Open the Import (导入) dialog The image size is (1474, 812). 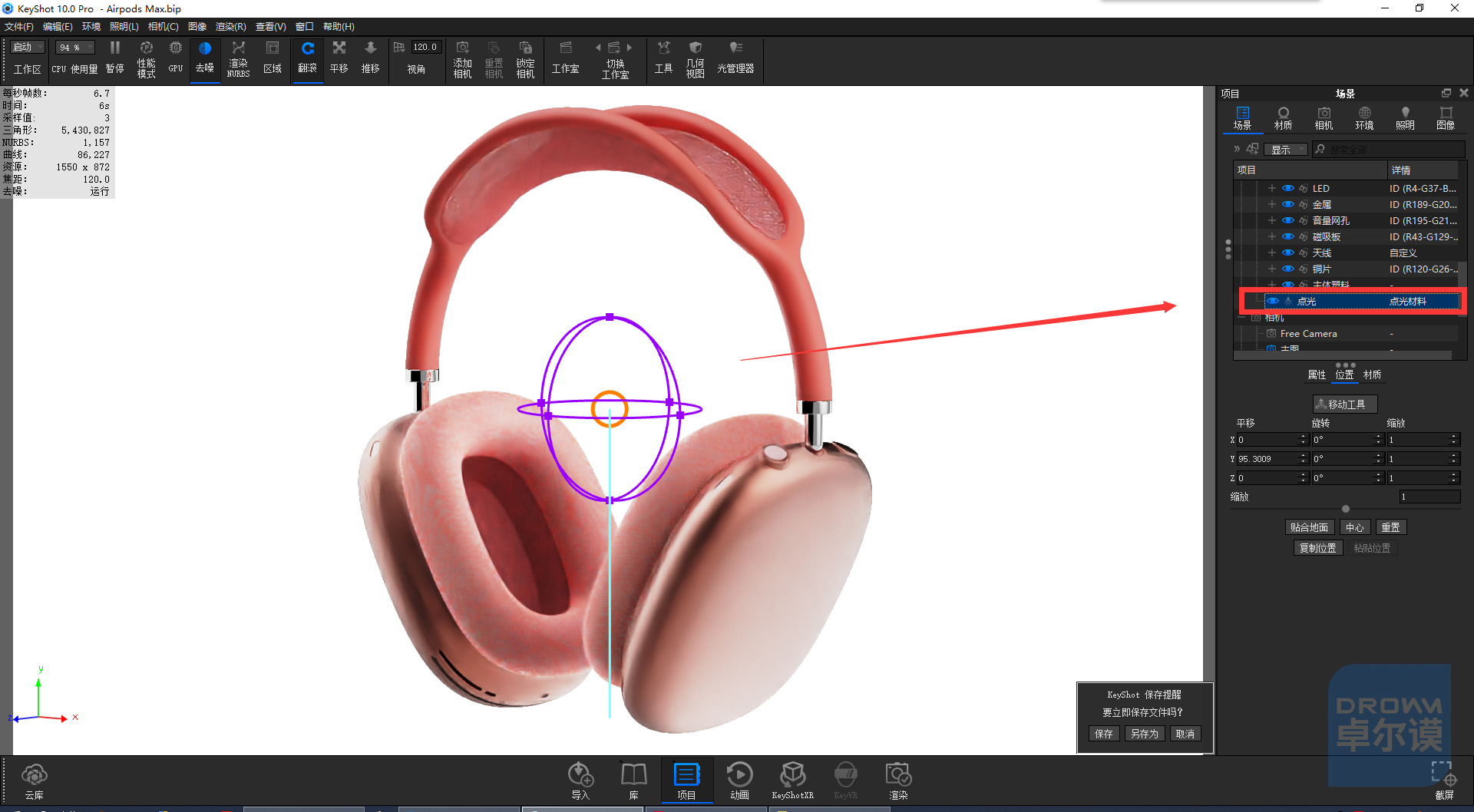tap(580, 781)
